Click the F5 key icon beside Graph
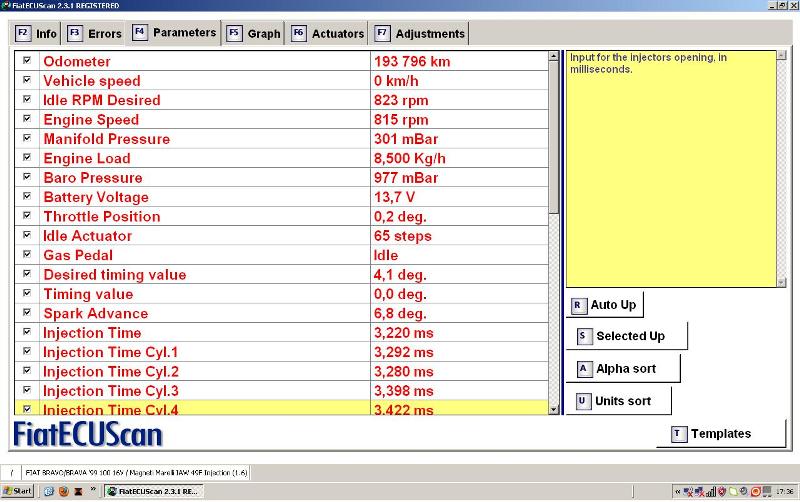This screenshot has height=502, width=800. 234,33
